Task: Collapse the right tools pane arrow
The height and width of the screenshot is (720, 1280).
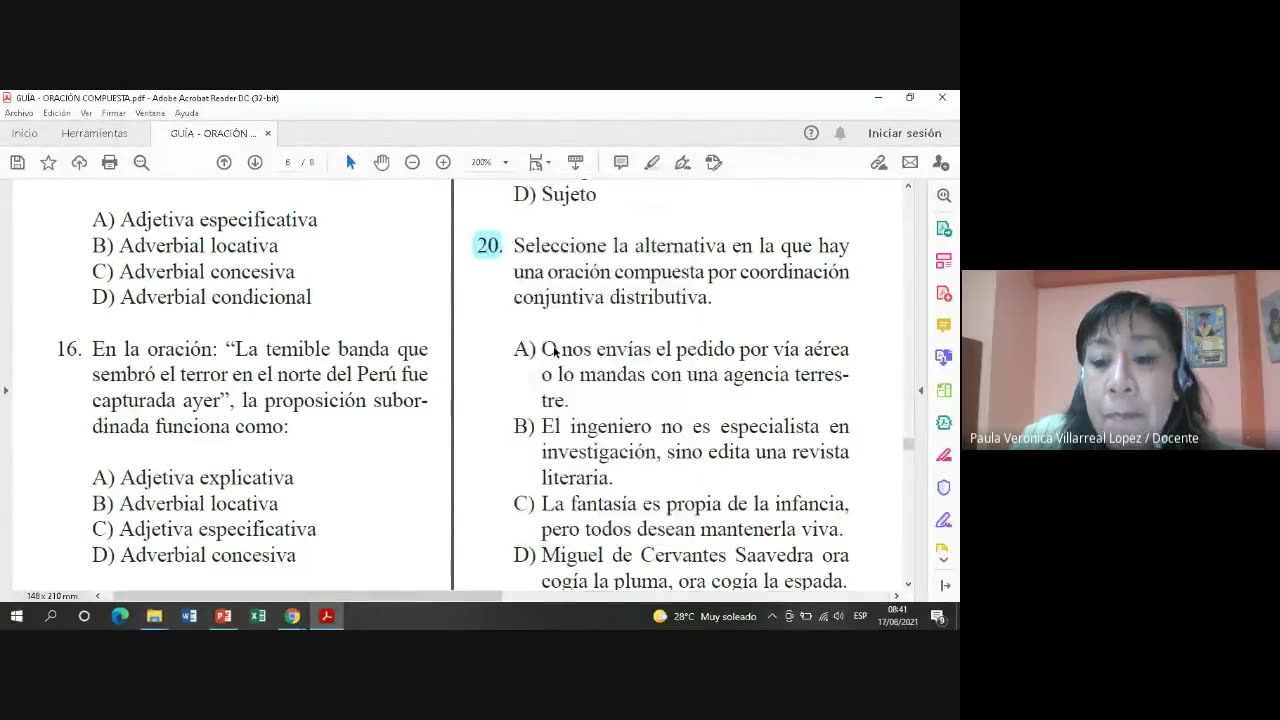Action: [x=944, y=585]
